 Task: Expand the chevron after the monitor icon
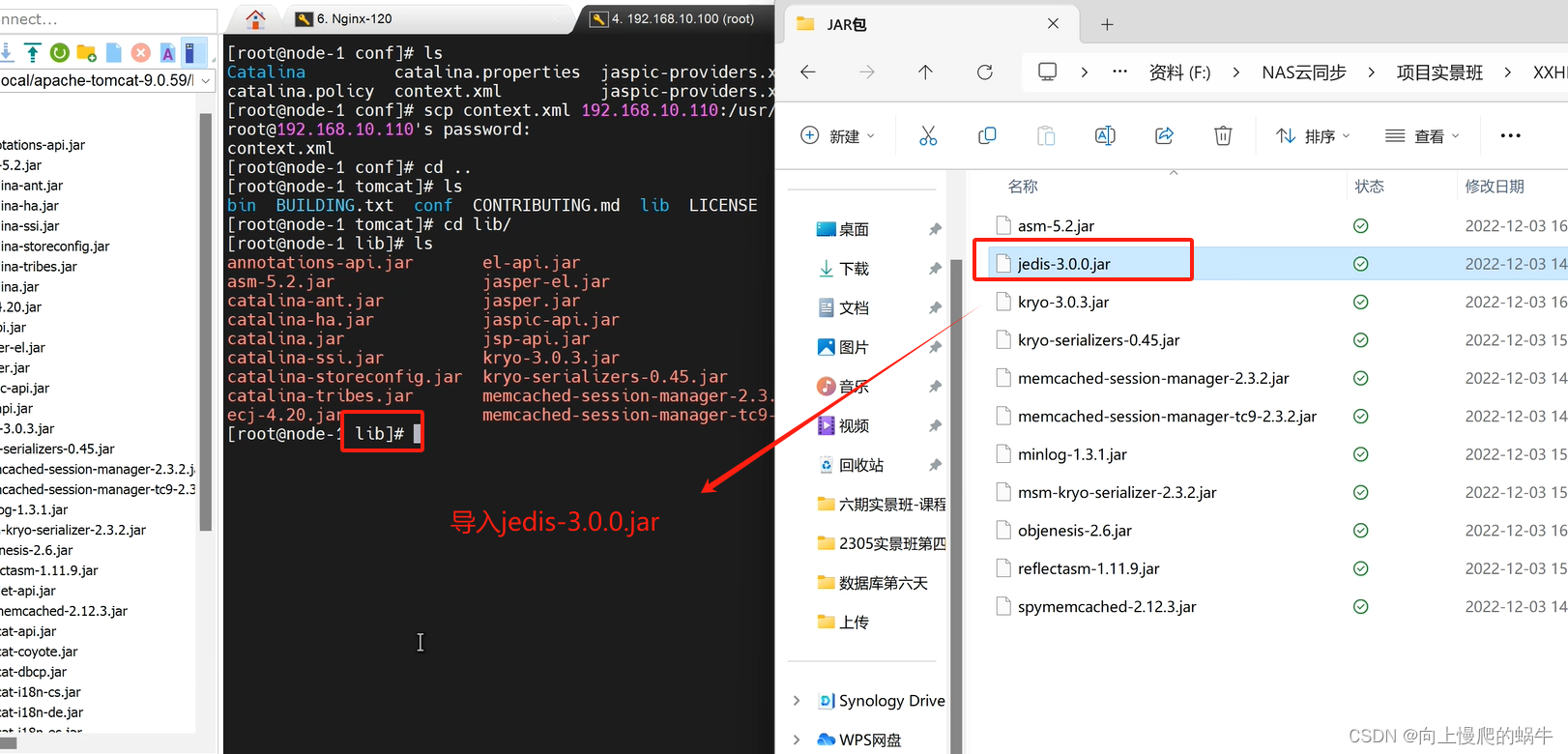pyautogui.click(x=1084, y=72)
